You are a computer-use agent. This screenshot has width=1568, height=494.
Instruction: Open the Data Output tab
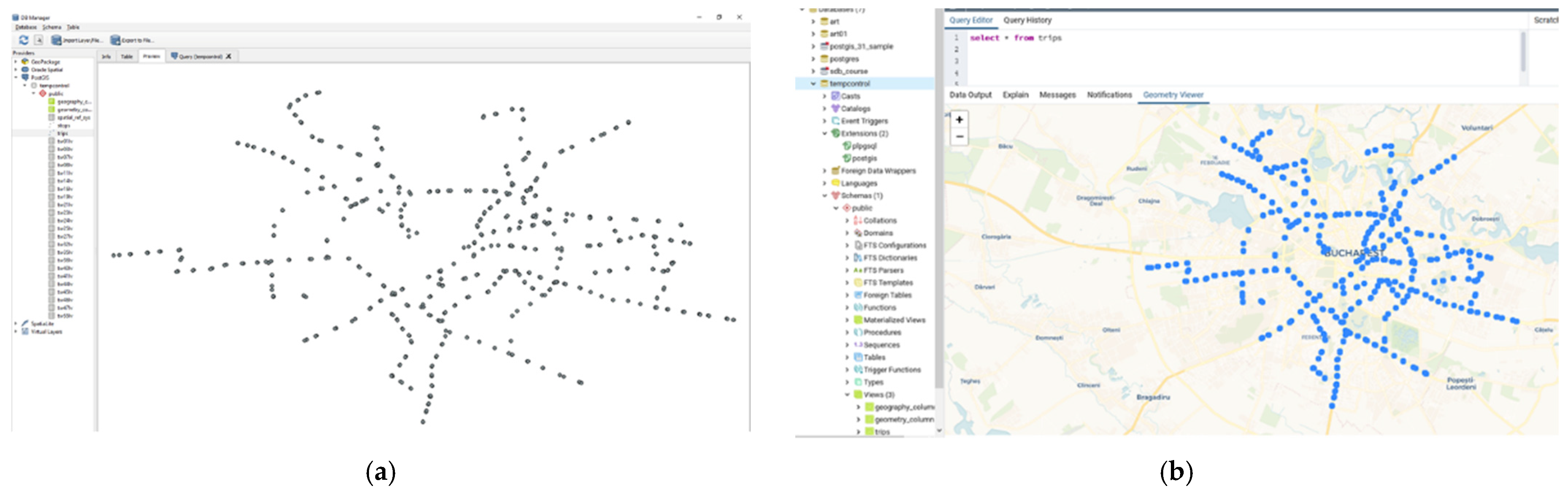click(x=970, y=95)
